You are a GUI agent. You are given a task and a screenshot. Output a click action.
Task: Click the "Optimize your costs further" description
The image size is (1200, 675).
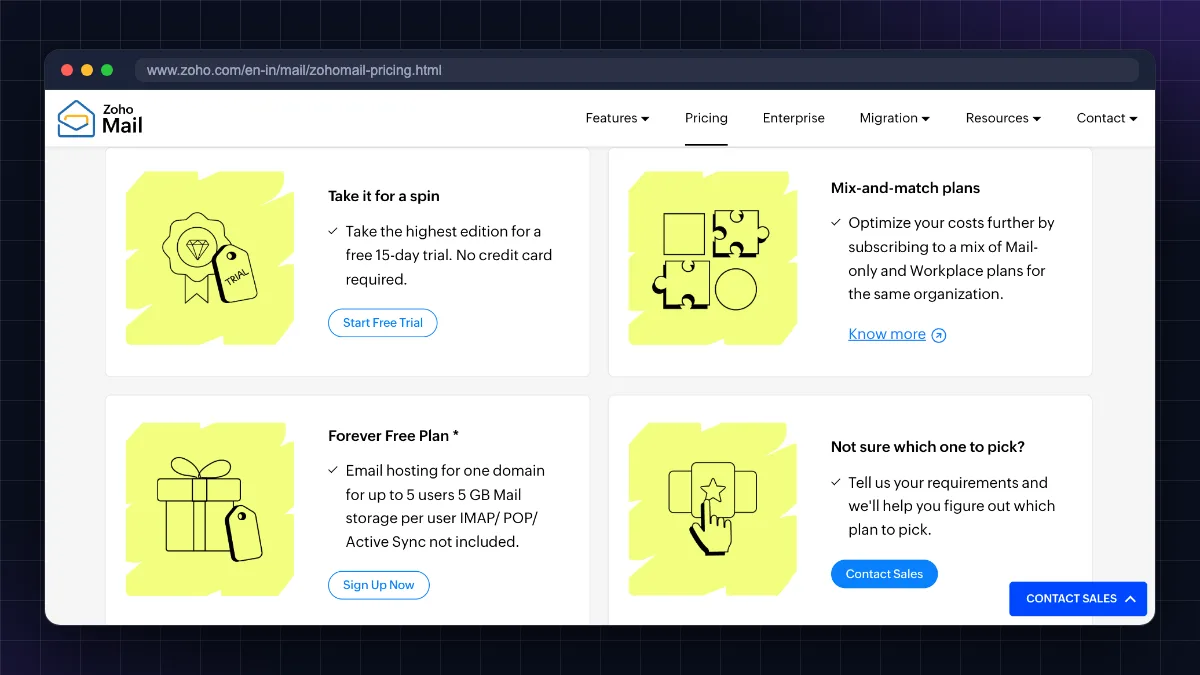[951, 258]
